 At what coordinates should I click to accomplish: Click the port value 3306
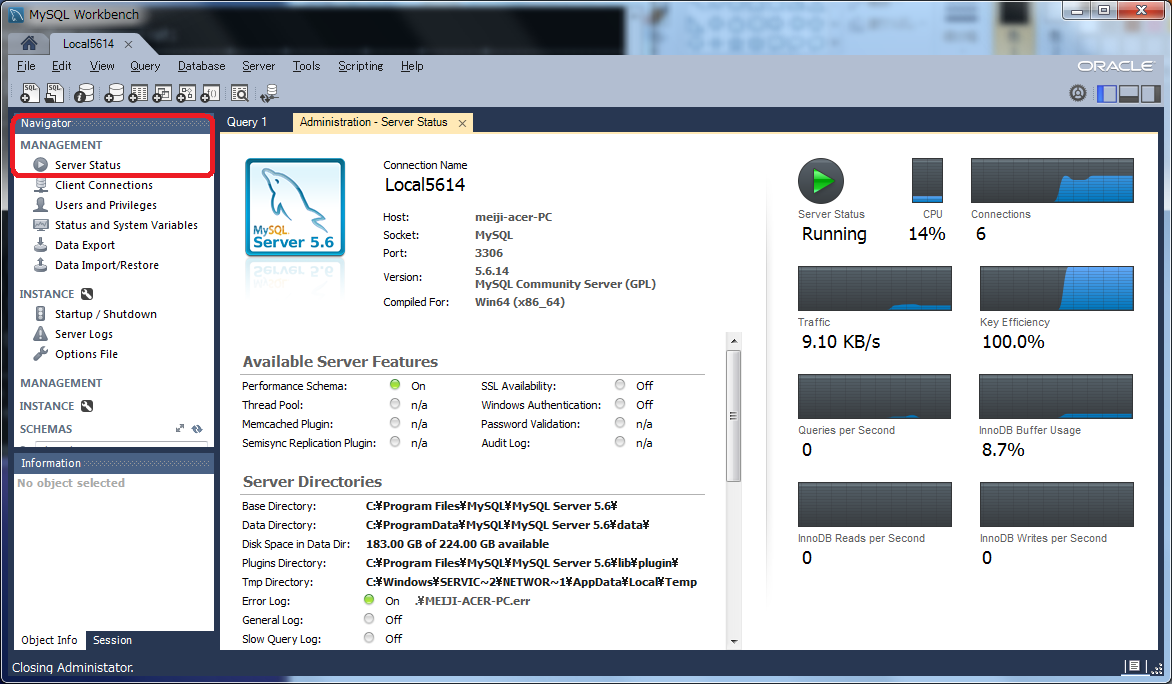click(489, 253)
